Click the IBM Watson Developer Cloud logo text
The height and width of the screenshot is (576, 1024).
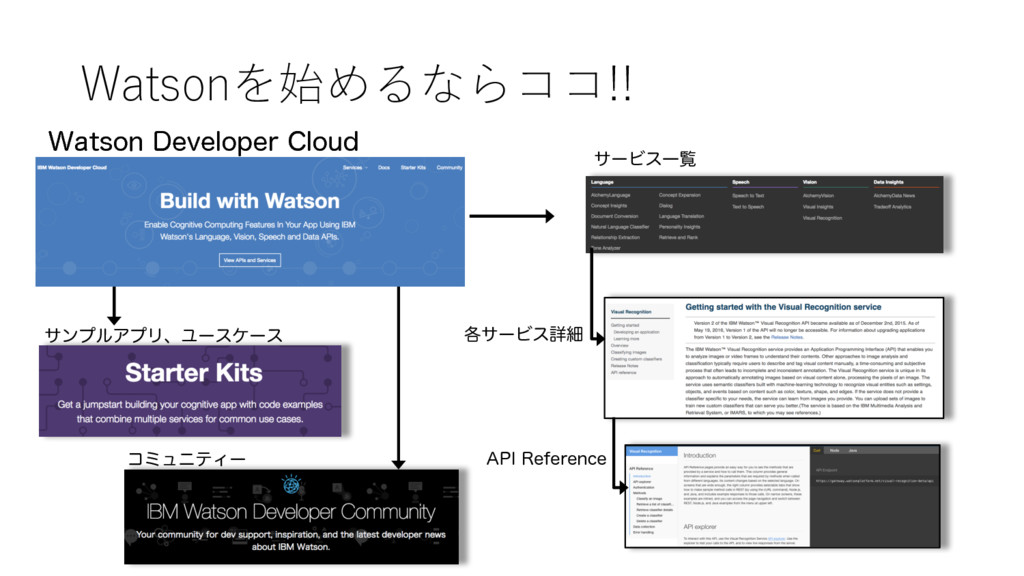(72, 168)
